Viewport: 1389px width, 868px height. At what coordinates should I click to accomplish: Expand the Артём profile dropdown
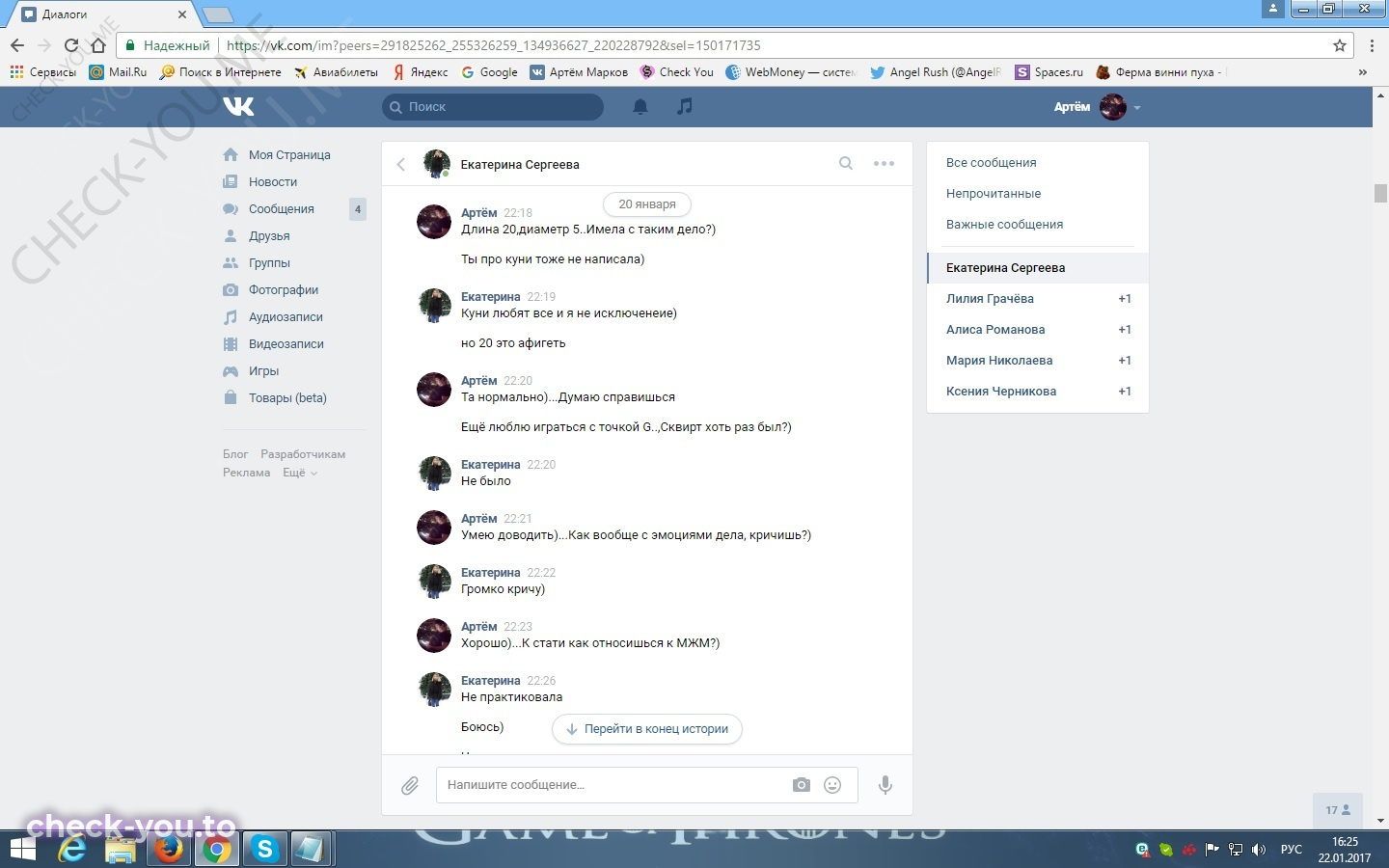(x=1097, y=107)
